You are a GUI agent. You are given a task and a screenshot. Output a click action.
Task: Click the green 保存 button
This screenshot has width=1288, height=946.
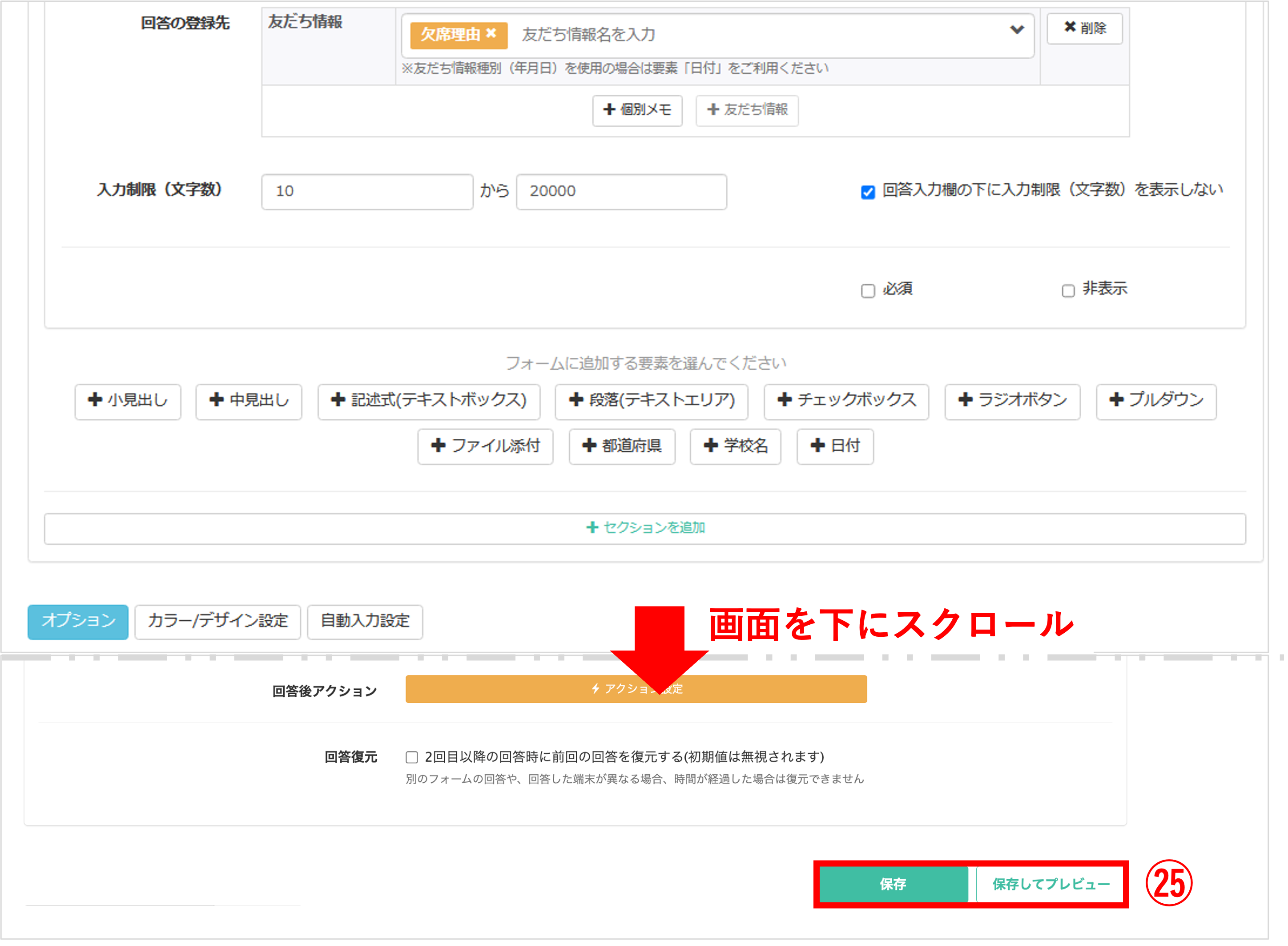point(893,884)
